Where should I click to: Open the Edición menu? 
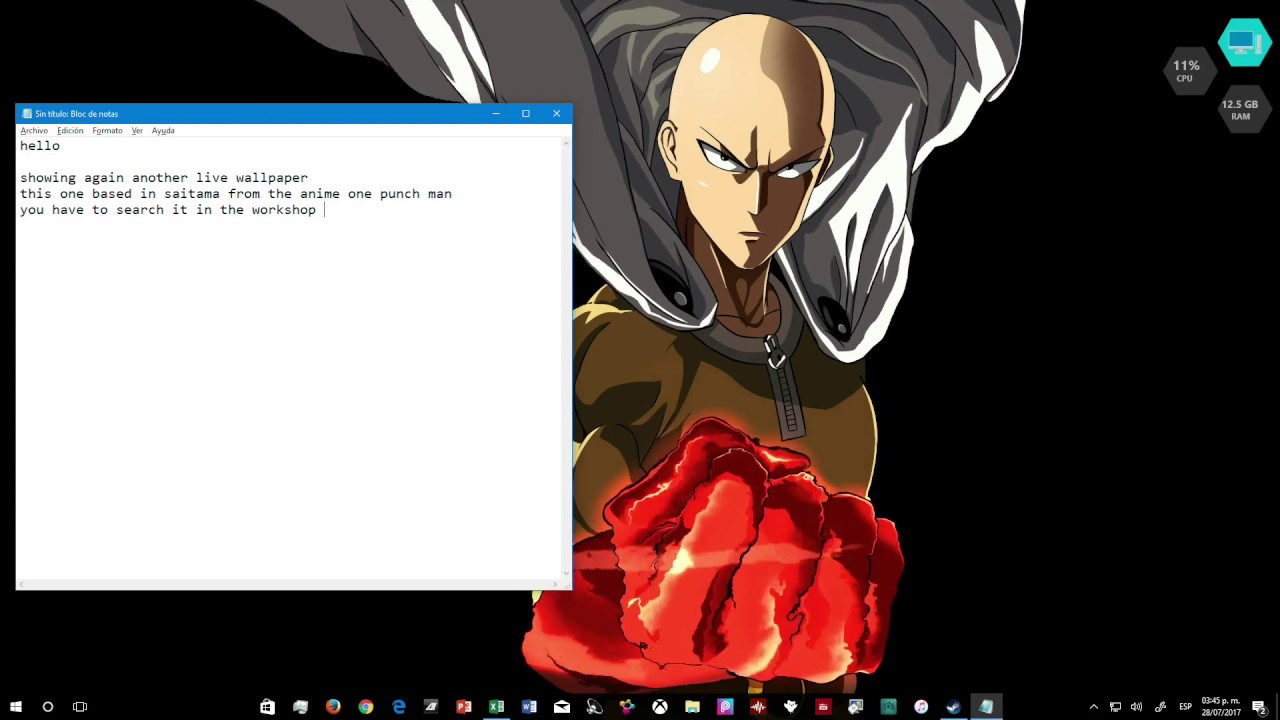[70, 130]
